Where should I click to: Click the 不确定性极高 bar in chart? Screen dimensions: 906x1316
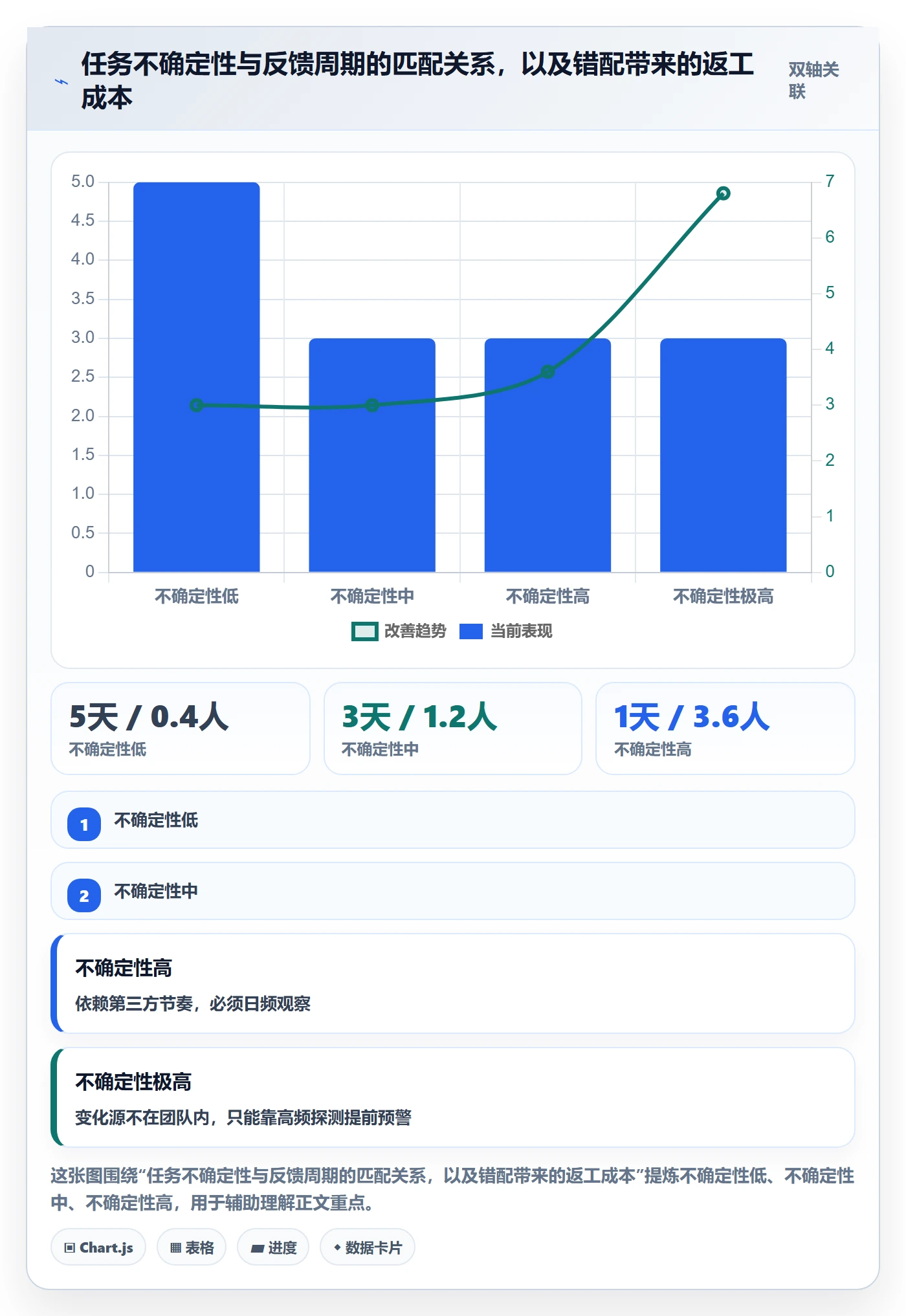(724, 455)
